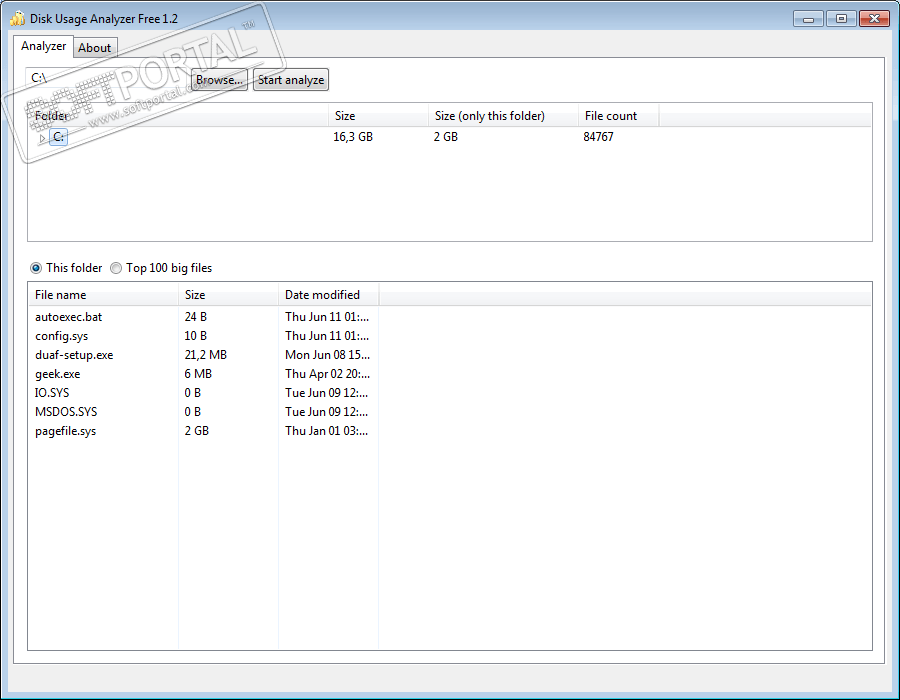The width and height of the screenshot is (900, 700).
Task: Select the C: folder row
Action: 449,137
